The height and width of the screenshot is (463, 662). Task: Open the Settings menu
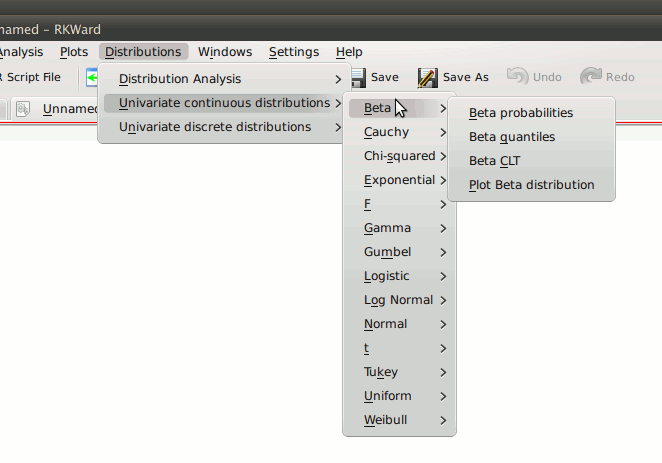pyautogui.click(x=294, y=52)
